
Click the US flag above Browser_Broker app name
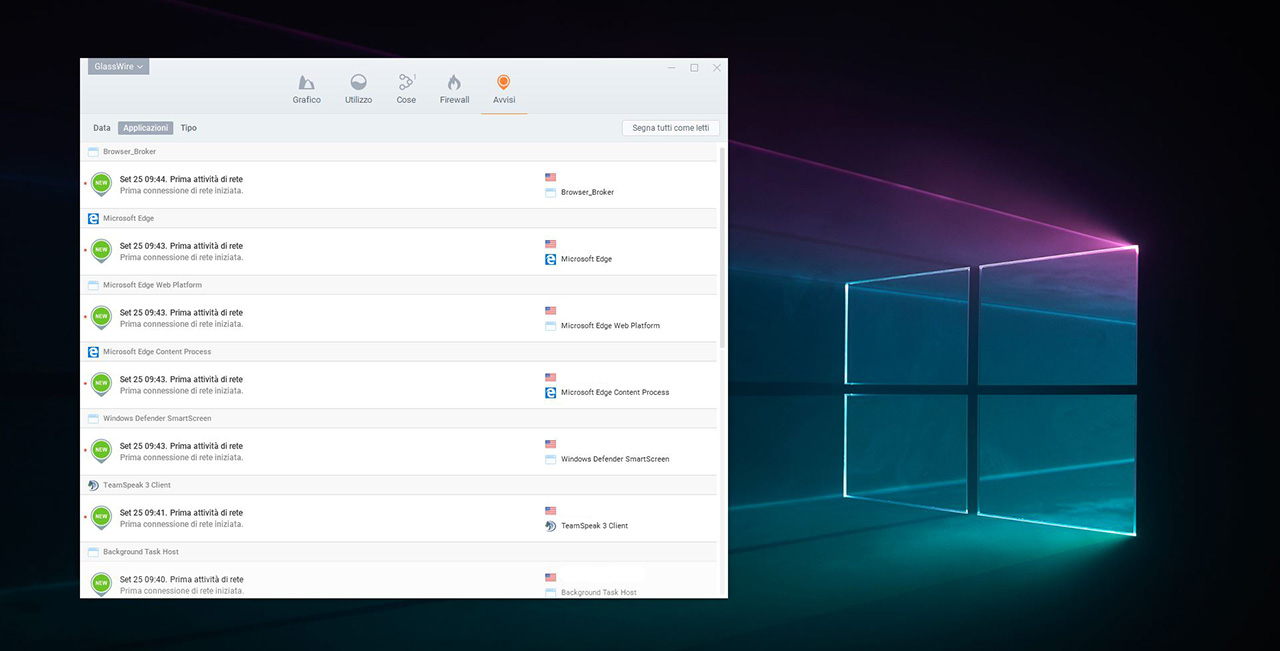pyautogui.click(x=550, y=177)
